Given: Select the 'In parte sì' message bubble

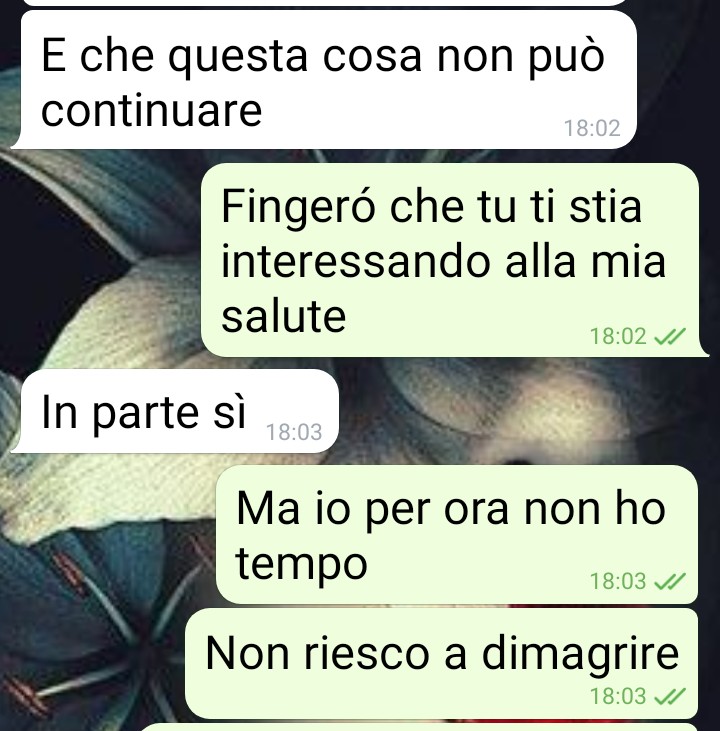Looking at the screenshot, I should pyautogui.click(x=175, y=411).
